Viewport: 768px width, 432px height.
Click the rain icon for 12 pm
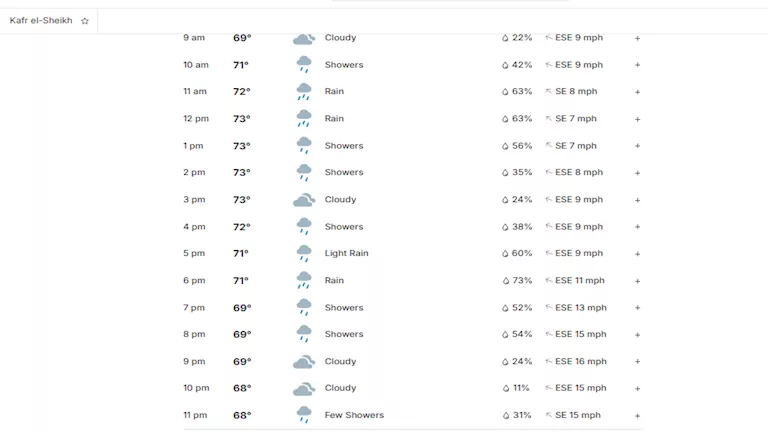(304, 119)
